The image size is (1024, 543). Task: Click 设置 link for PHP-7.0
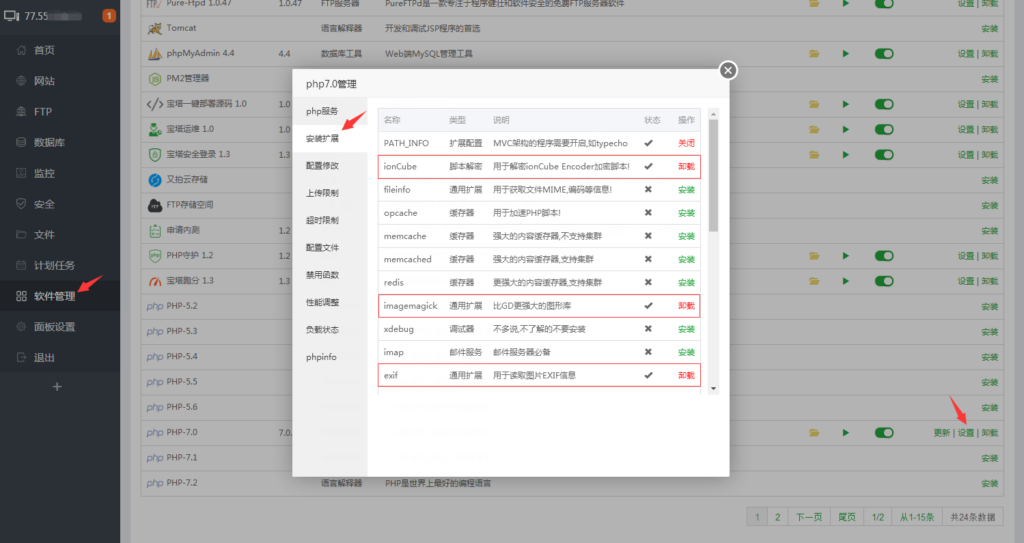pyautogui.click(x=966, y=433)
